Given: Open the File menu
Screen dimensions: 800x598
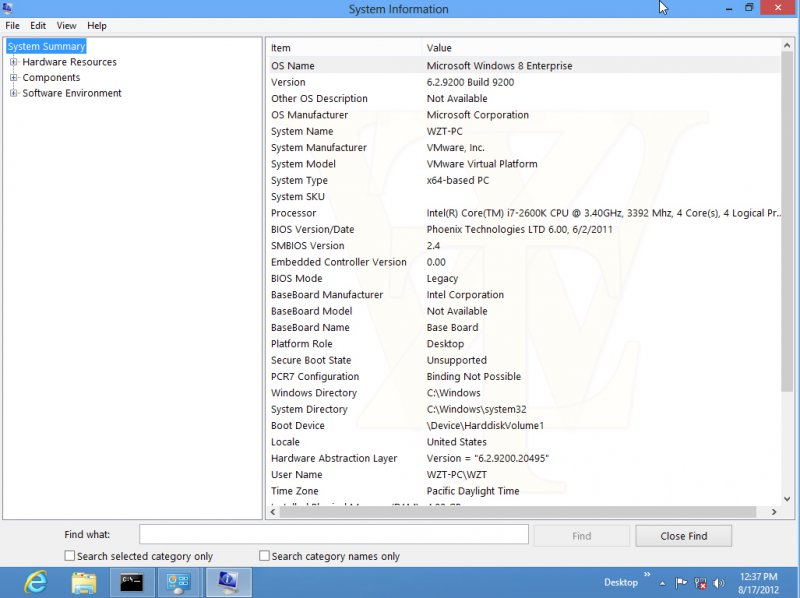Looking at the screenshot, I should pos(12,25).
